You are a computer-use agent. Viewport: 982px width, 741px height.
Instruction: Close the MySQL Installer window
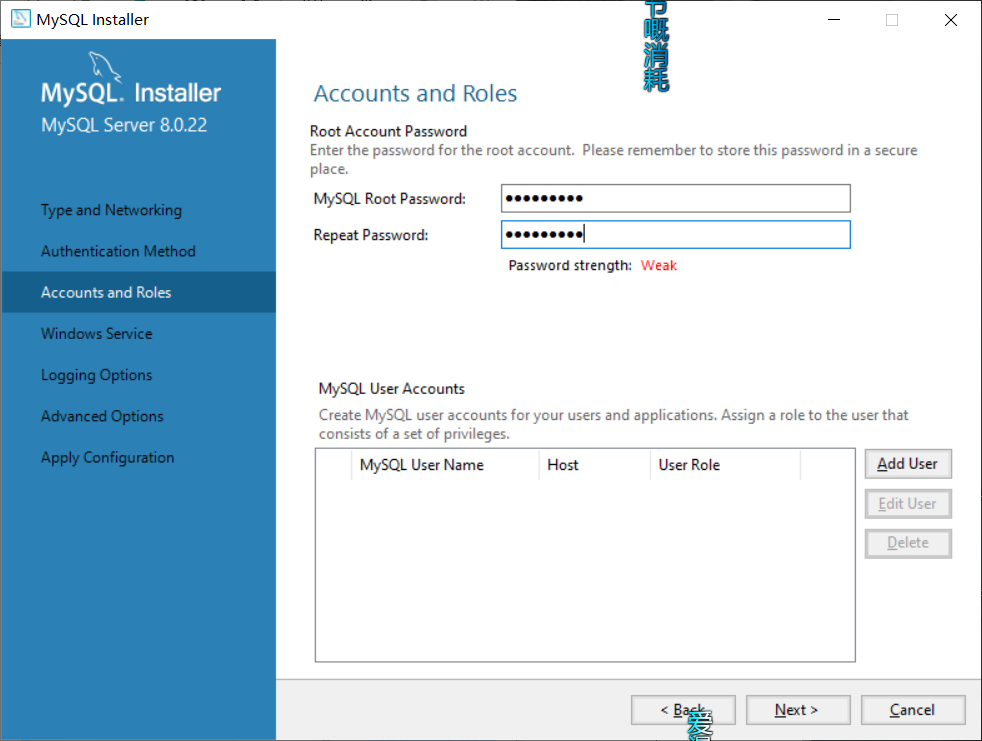tap(951, 19)
